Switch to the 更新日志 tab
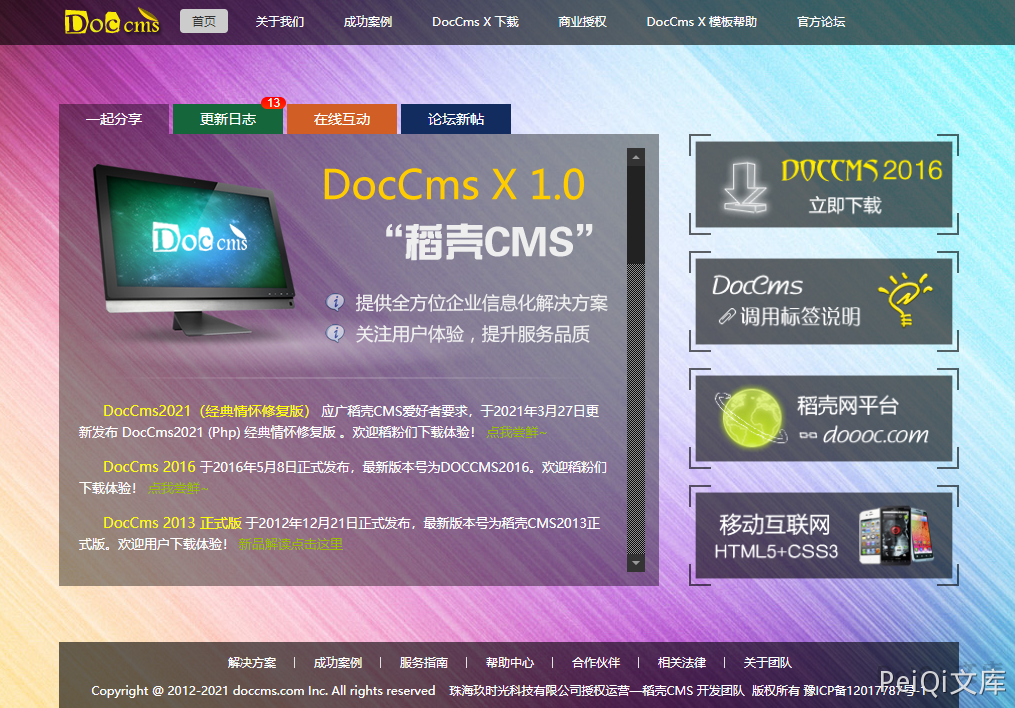The width and height of the screenshot is (1015, 708). click(x=228, y=119)
